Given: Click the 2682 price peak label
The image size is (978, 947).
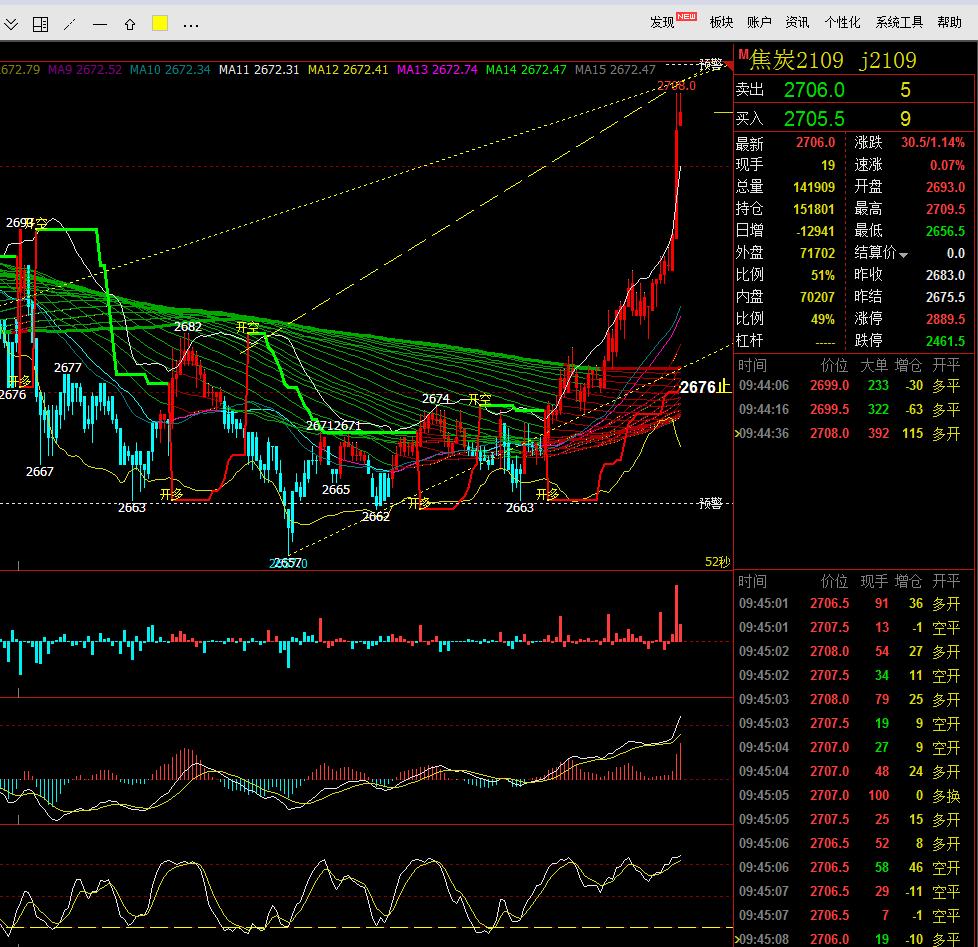Looking at the screenshot, I should [188, 326].
